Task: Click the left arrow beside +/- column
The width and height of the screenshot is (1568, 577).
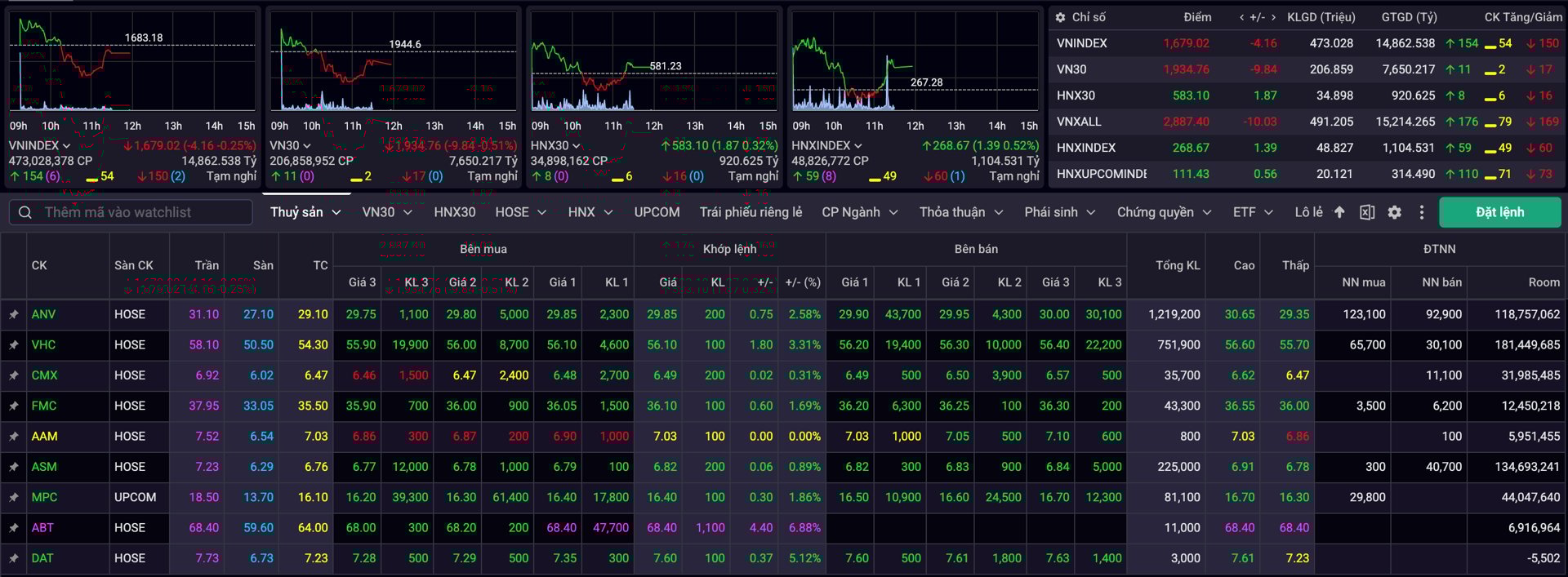Action: 1242,17
